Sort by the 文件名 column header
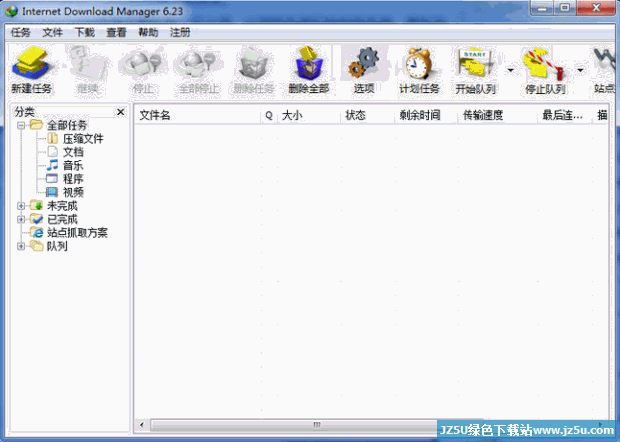Viewport: 620px width, 442px height. pos(198,115)
